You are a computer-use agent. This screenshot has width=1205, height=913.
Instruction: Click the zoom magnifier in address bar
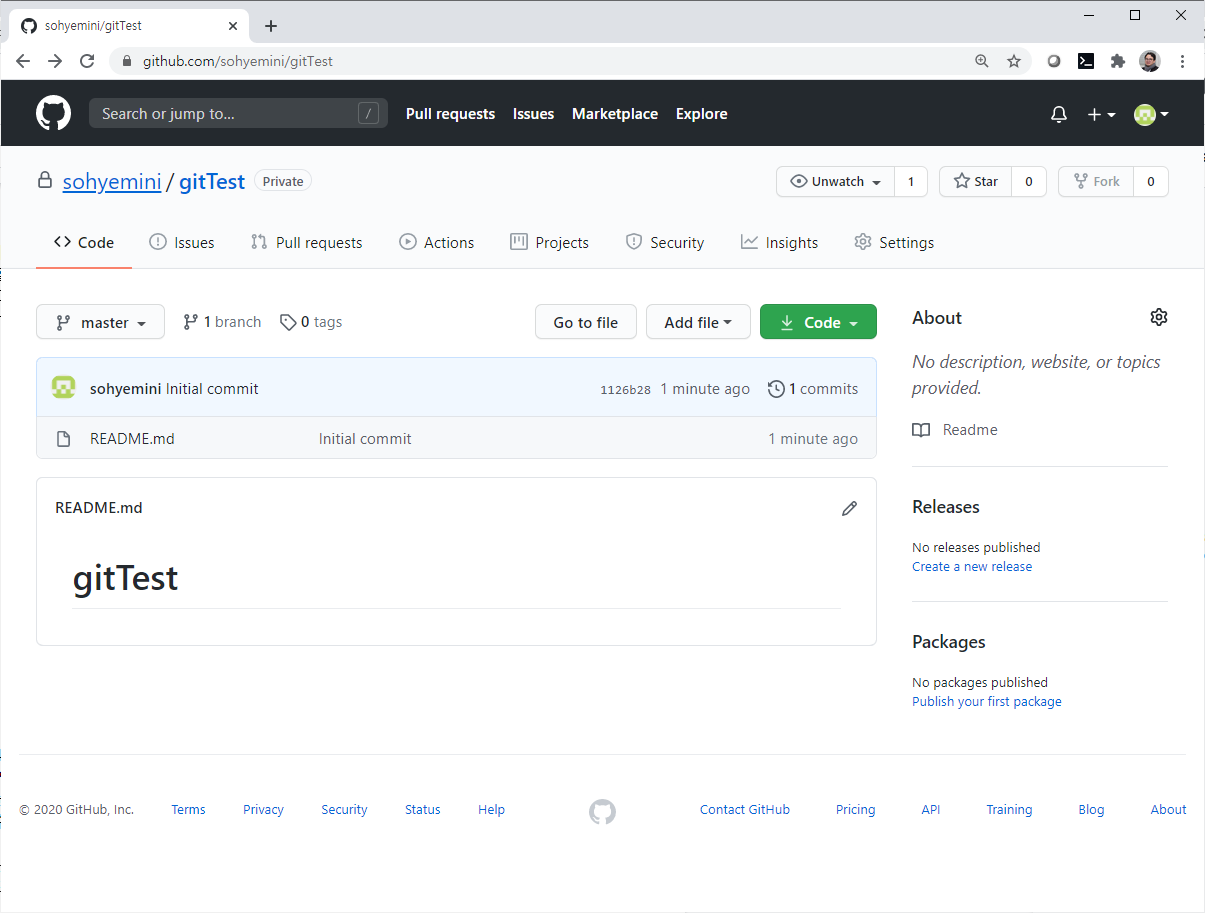tap(982, 61)
